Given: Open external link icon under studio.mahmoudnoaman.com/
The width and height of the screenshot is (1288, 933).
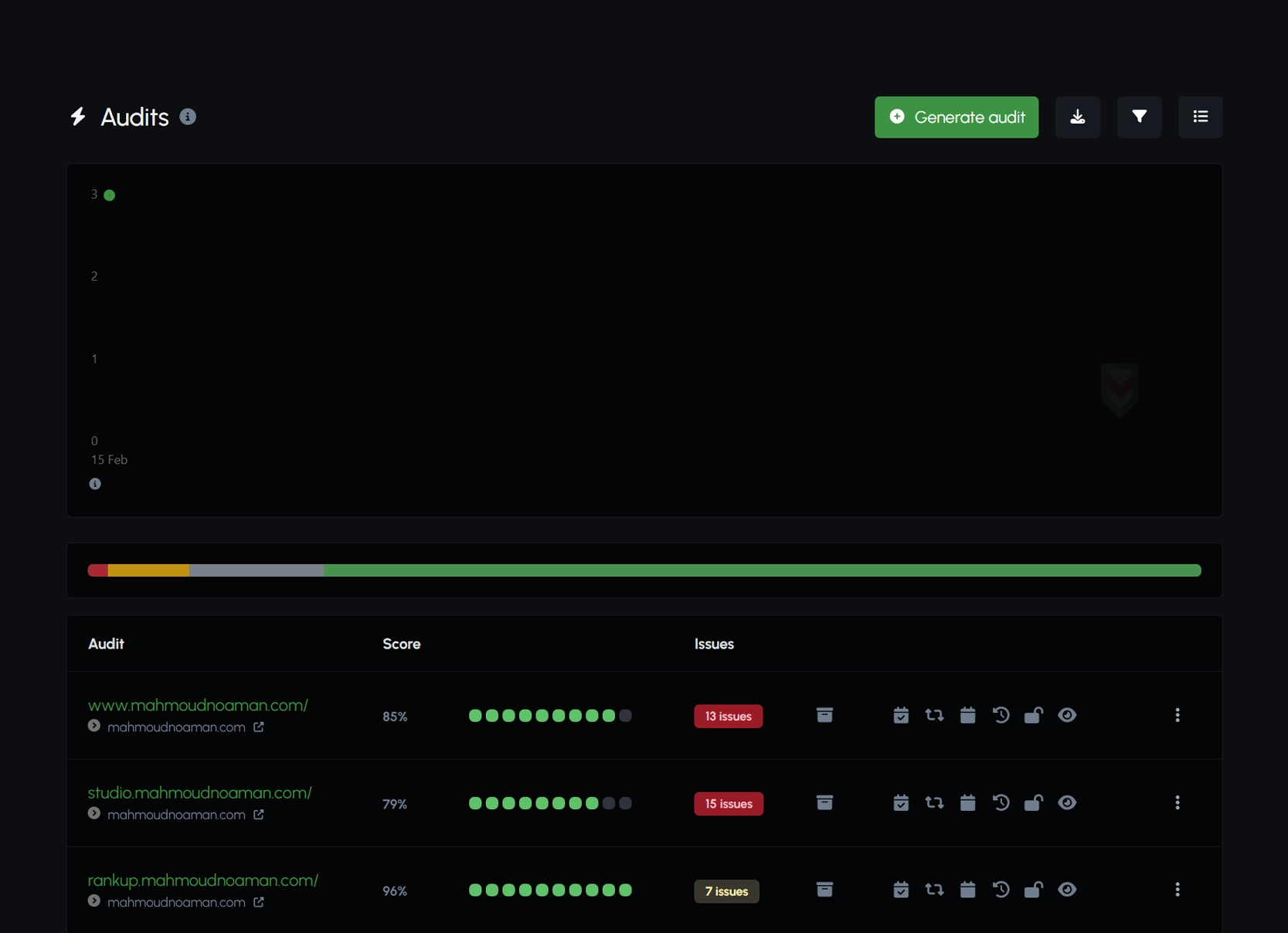Looking at the screenshot, I should pos(259,814).
